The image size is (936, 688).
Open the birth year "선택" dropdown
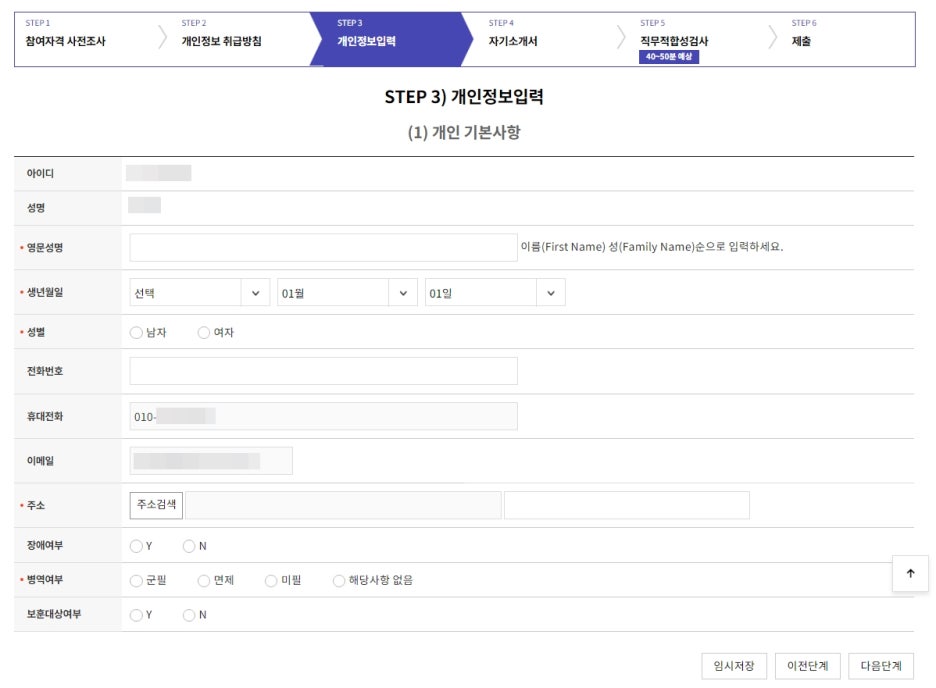[x=198, y=294]
